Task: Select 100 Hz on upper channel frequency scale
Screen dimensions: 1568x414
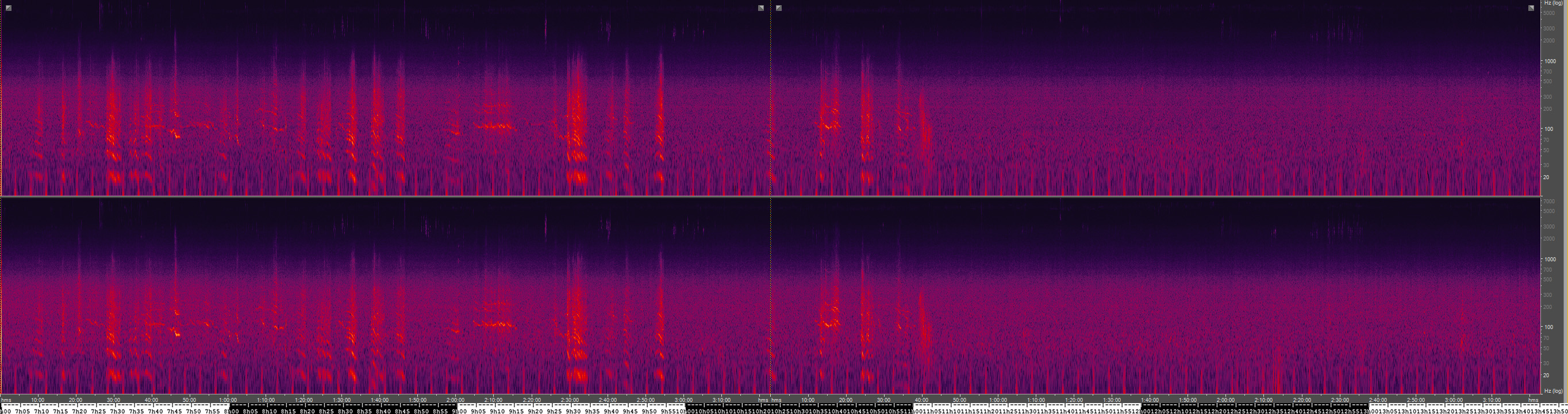Action: (x=1549, y=129)
